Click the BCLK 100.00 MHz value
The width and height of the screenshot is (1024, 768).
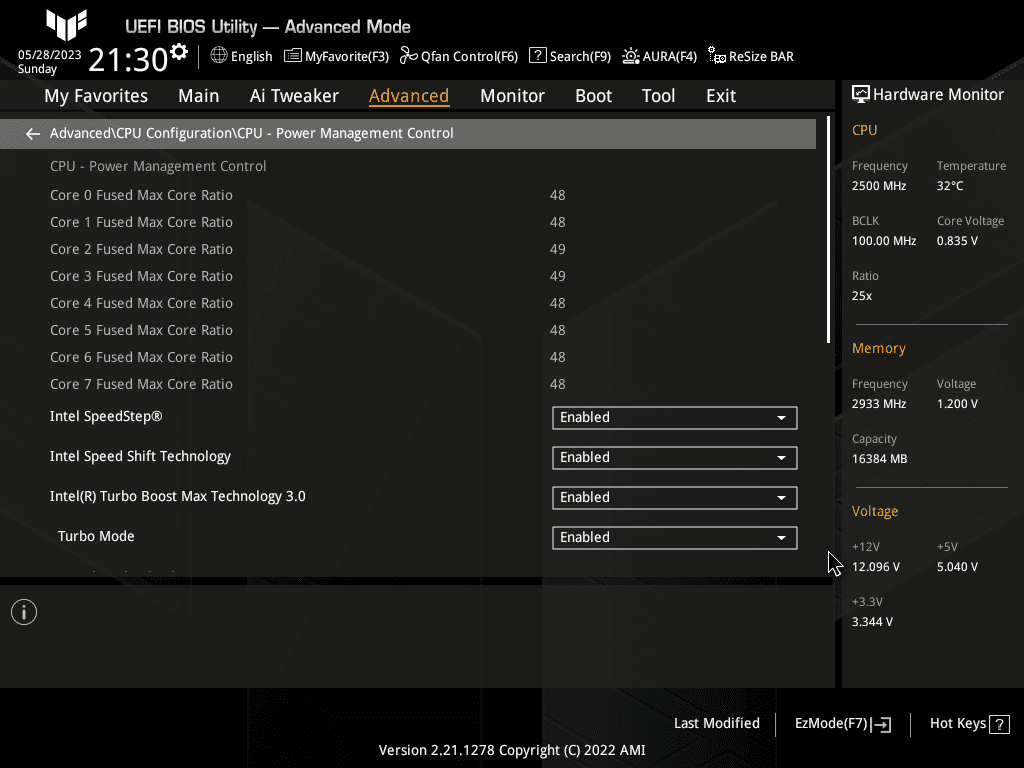884,241
